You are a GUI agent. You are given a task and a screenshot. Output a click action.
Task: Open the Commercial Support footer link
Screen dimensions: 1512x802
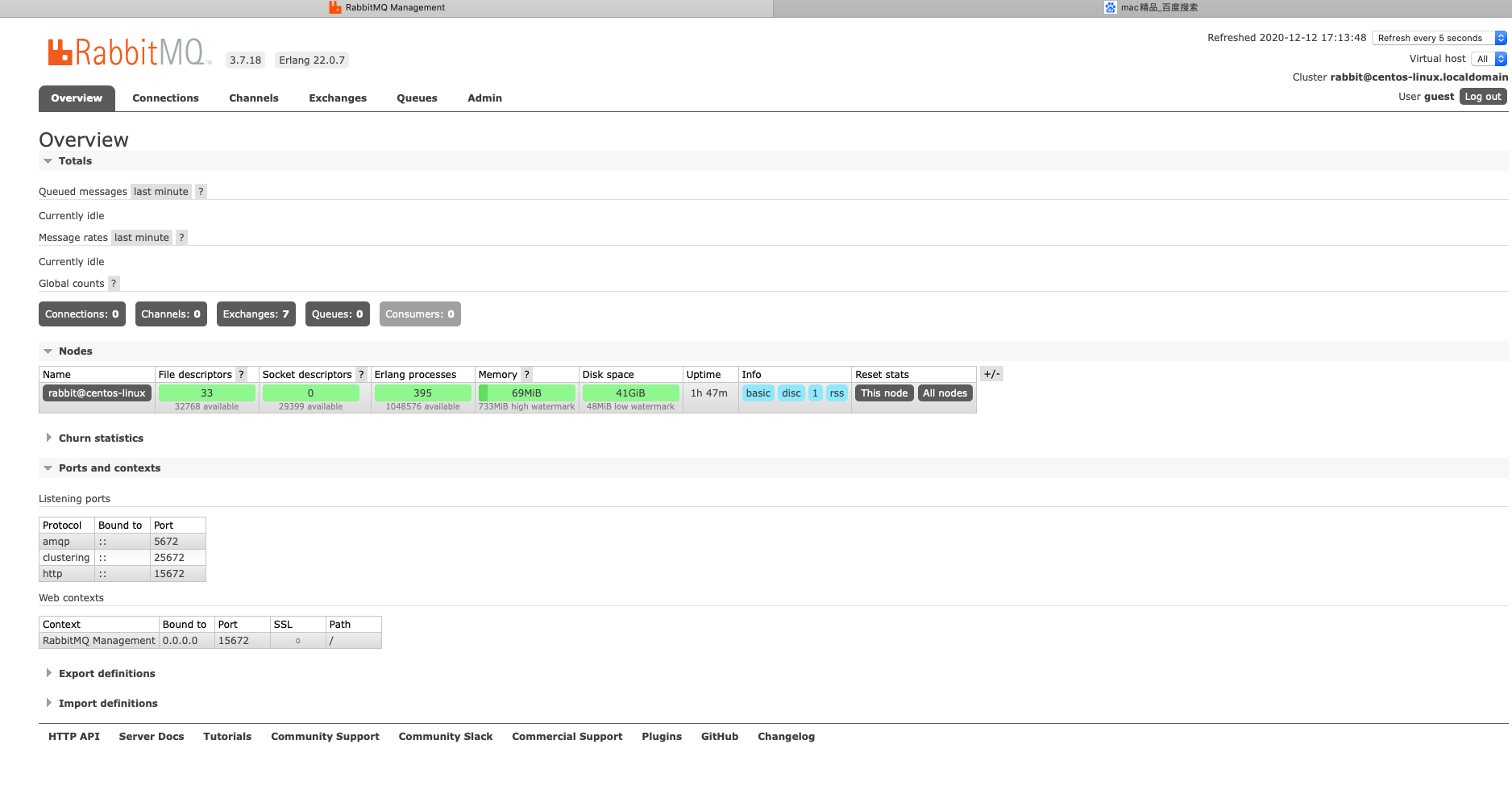(567, 737)
